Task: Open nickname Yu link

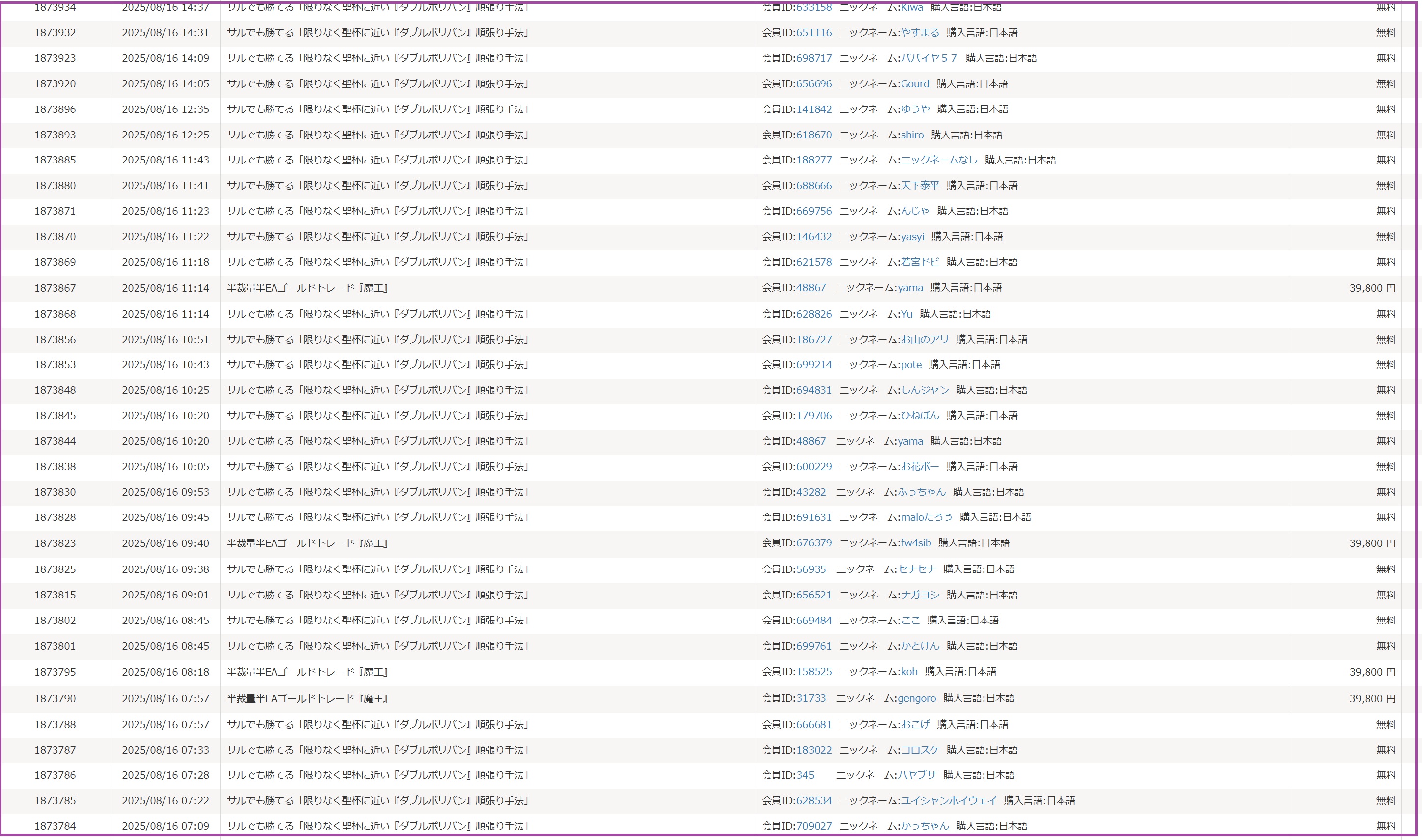Action: (x=907, y=314)
